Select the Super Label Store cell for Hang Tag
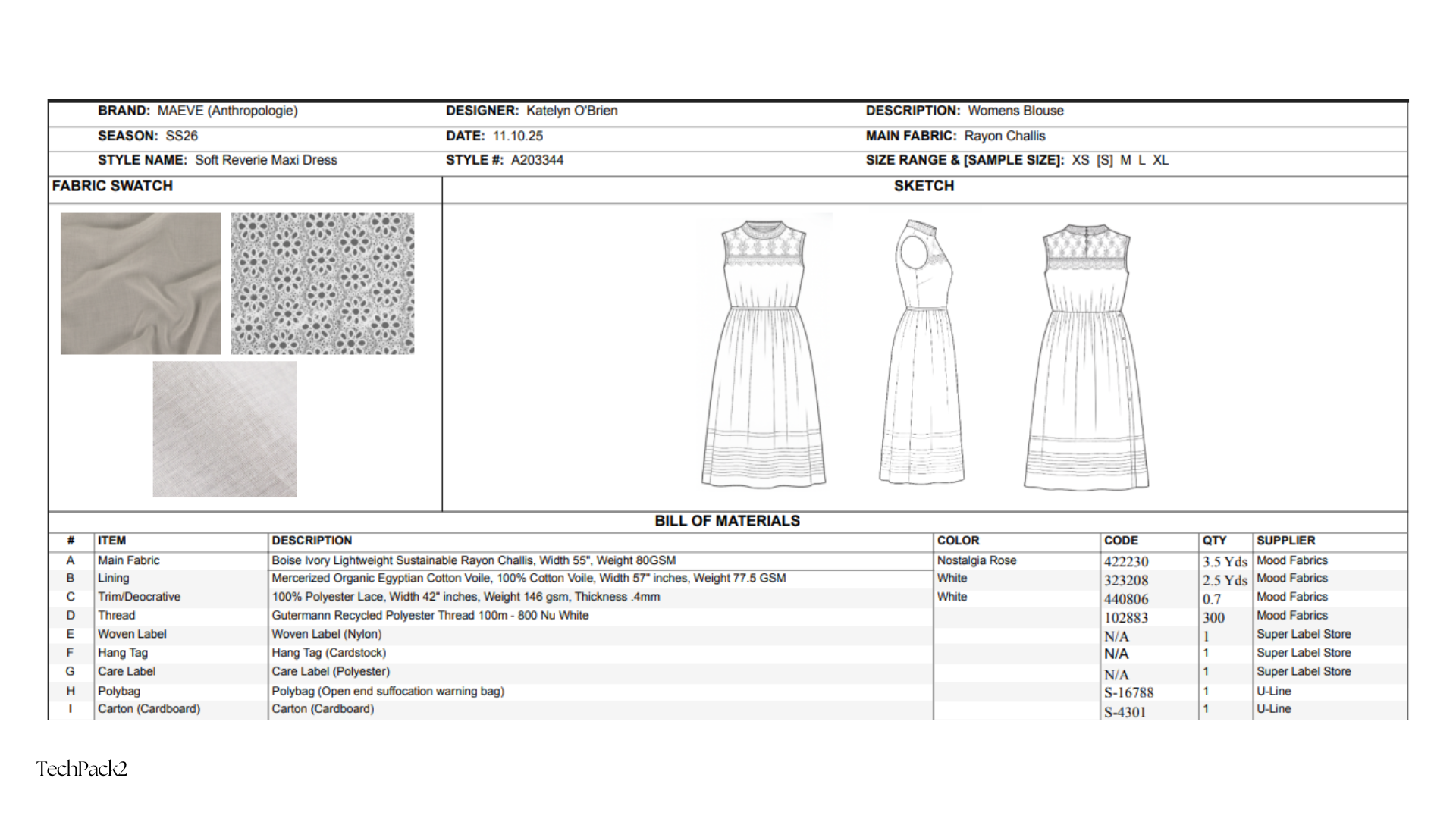This screenshot has width=1456, height=819. 1303,653
